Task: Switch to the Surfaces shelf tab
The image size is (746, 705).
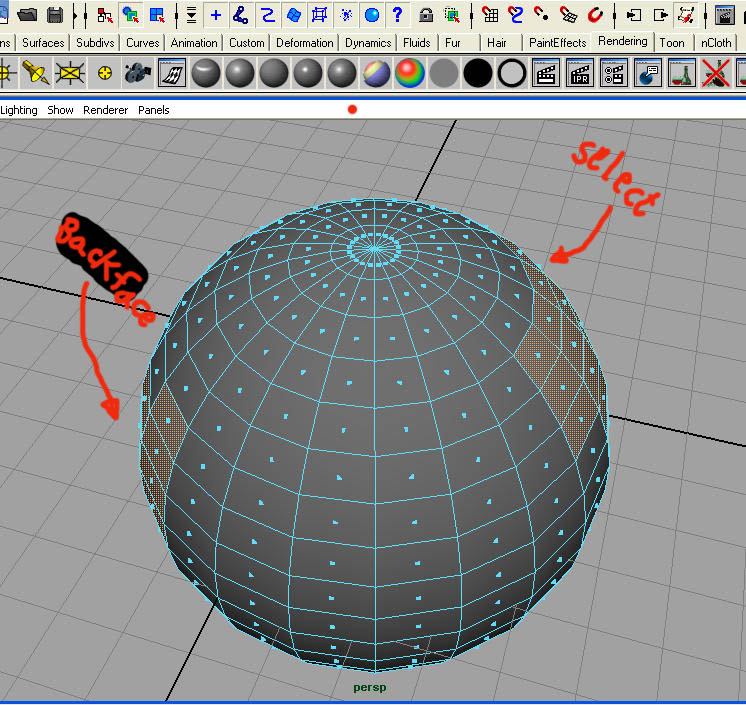Action: pos(43,43)
